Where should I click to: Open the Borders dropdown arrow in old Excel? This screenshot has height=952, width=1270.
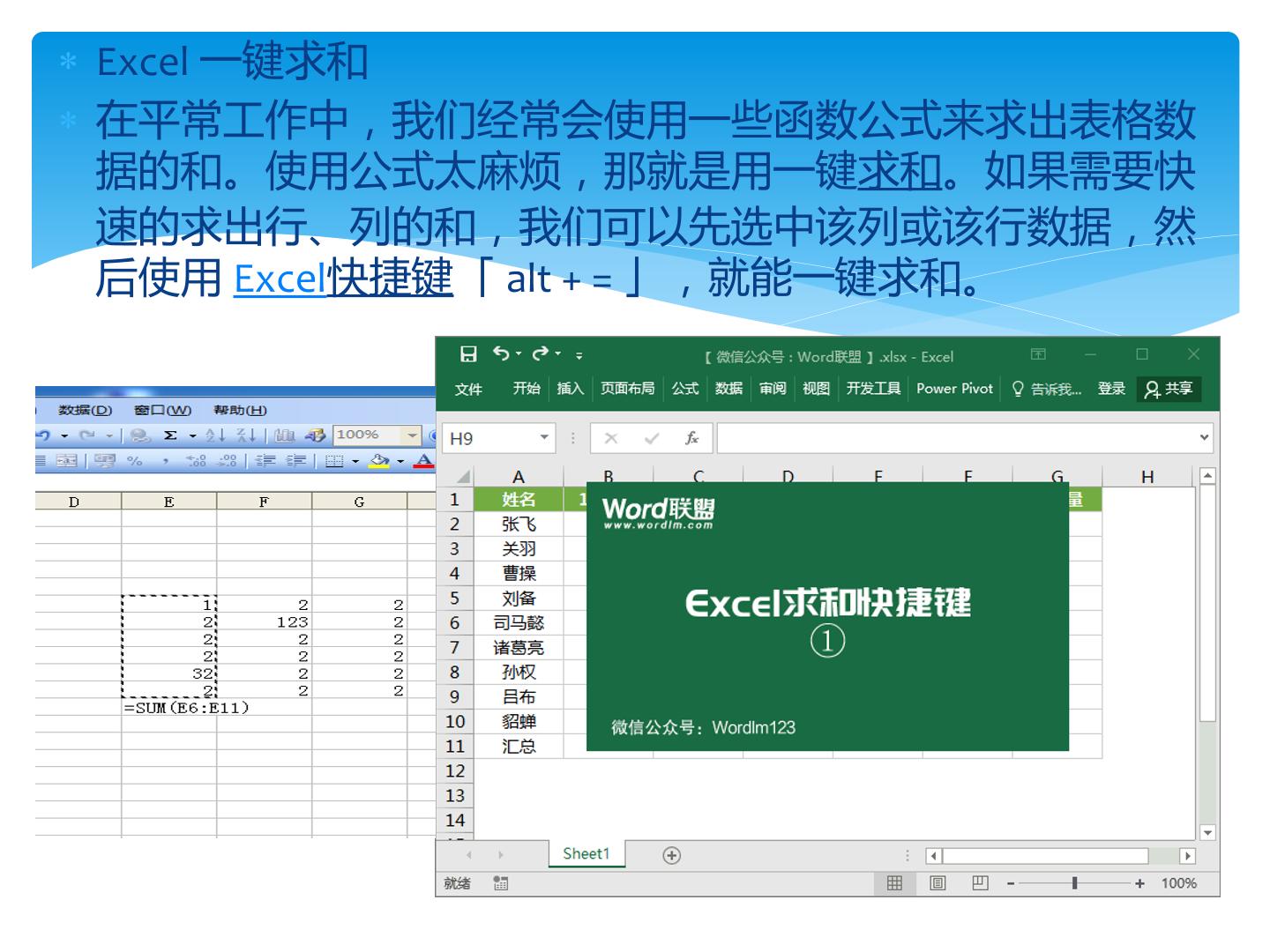click(355, 460)
